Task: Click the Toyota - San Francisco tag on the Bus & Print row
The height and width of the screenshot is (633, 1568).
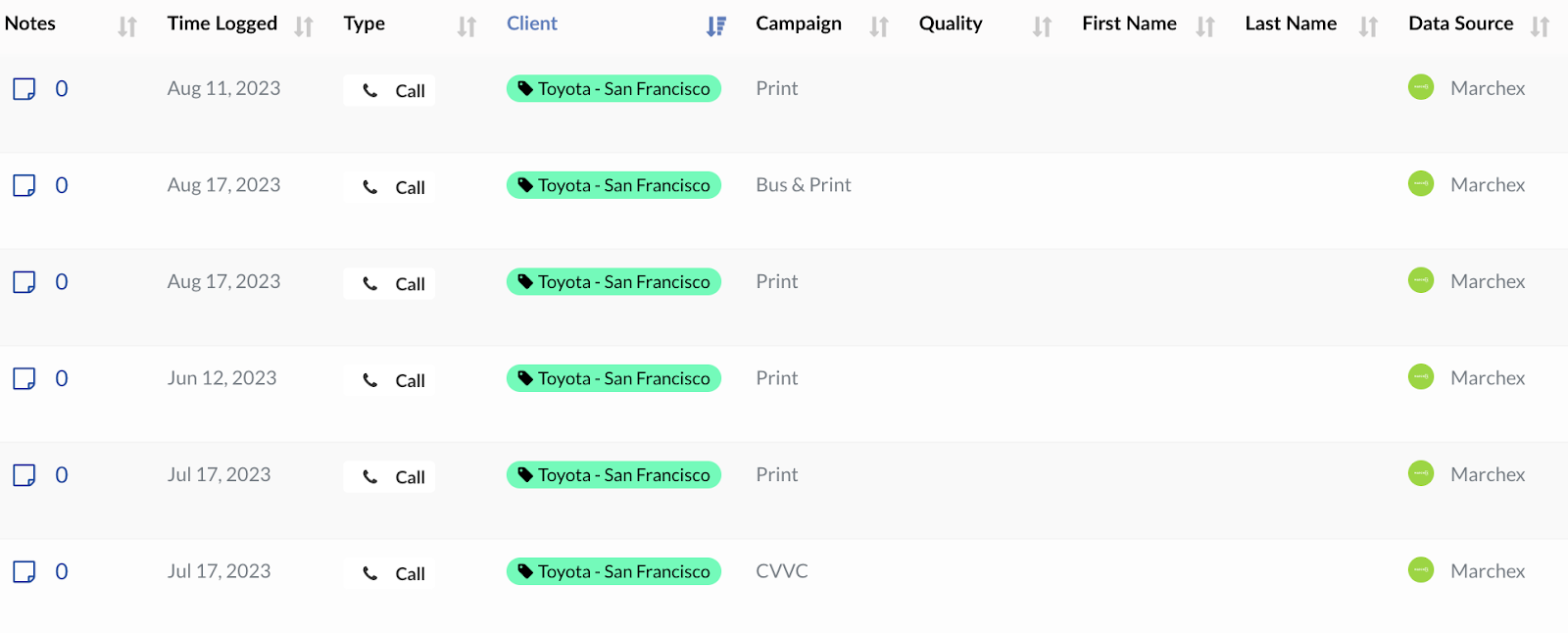Action: 613,185
